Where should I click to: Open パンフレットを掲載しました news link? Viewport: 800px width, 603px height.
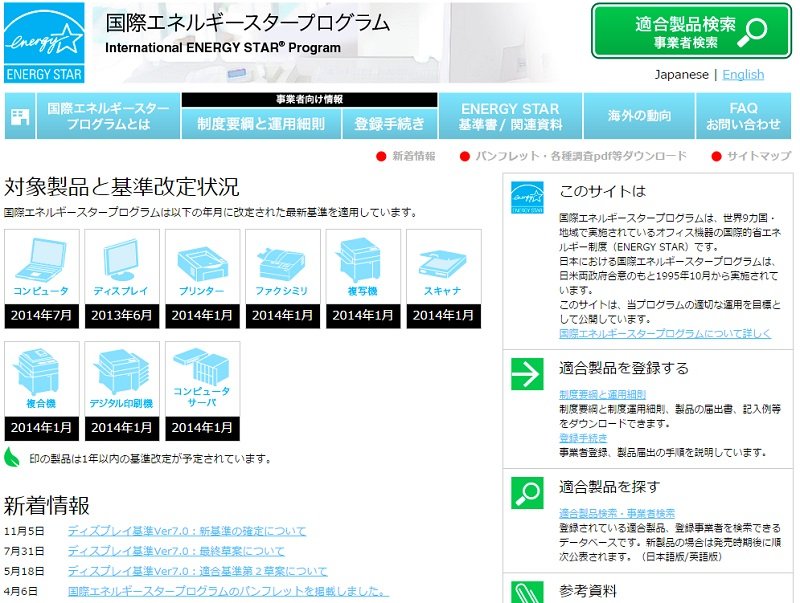[x=228, y=591]
